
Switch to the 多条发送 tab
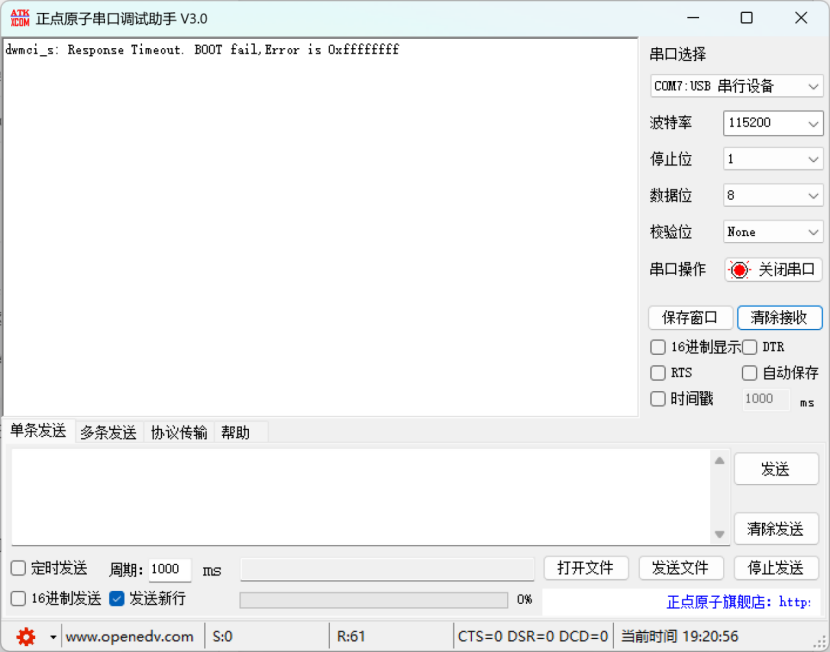[x=108, y=432]
